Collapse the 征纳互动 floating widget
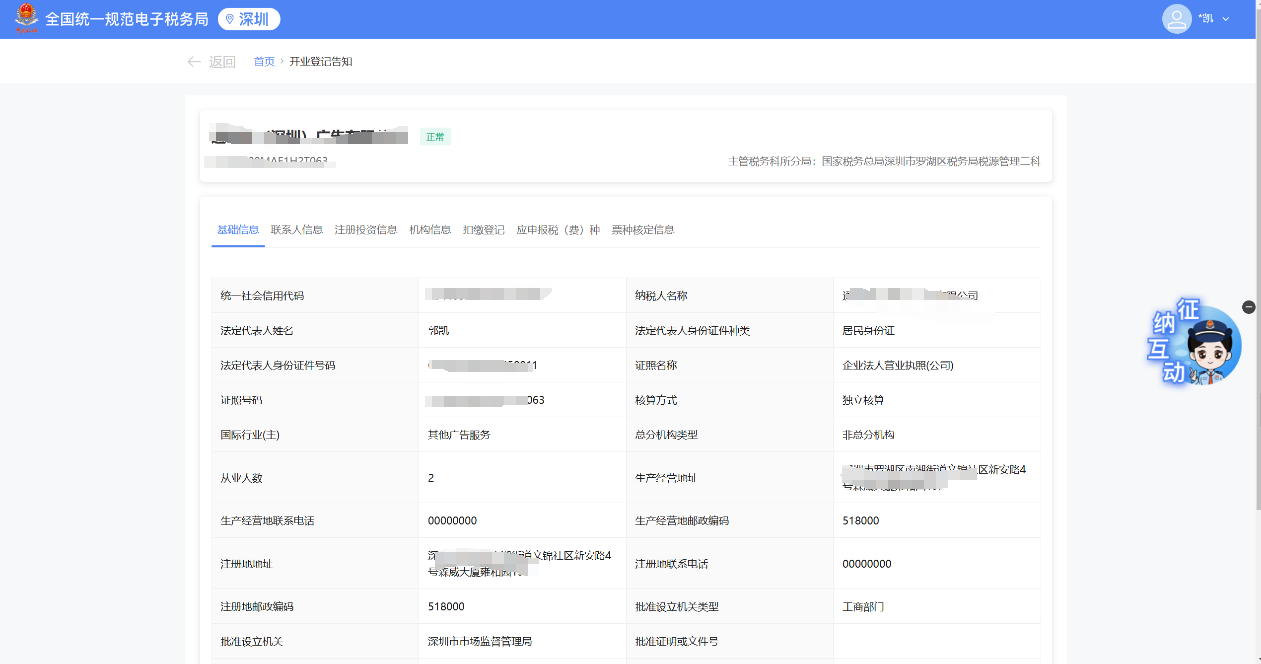Screen dimensions: 1261x664 click(1249, 307)
